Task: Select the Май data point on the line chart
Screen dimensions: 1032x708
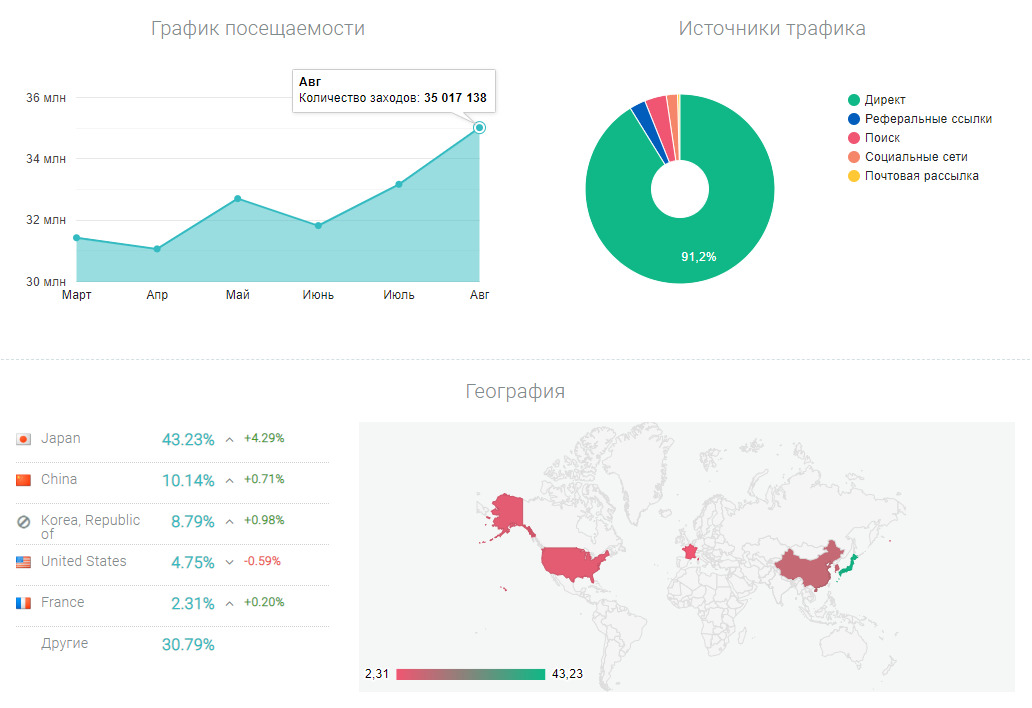Action: click(x=238, y=198)
